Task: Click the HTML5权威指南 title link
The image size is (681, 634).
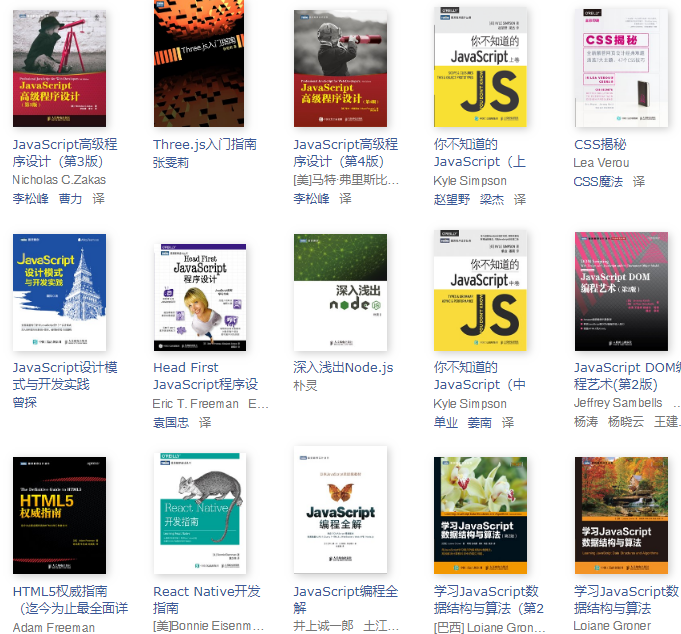Action: (x=70, y=600)
